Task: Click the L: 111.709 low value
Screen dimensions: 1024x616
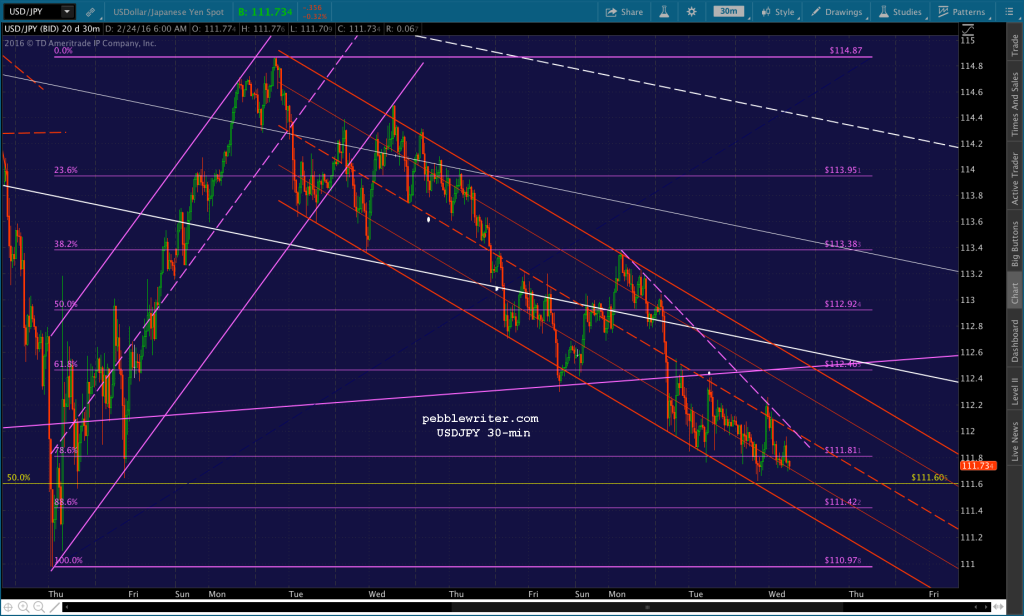Action: pos(310,29)
